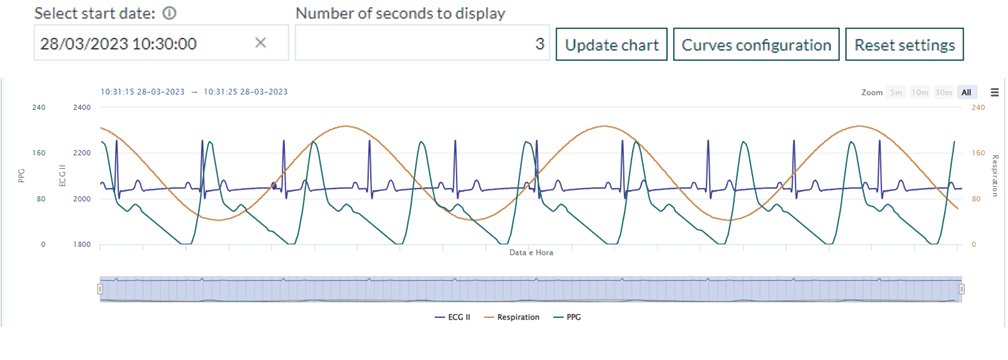Click inside the navigator overview strip
This screenshot has width=1008, height=360.
pyautogui.click(x=530, y=289)
